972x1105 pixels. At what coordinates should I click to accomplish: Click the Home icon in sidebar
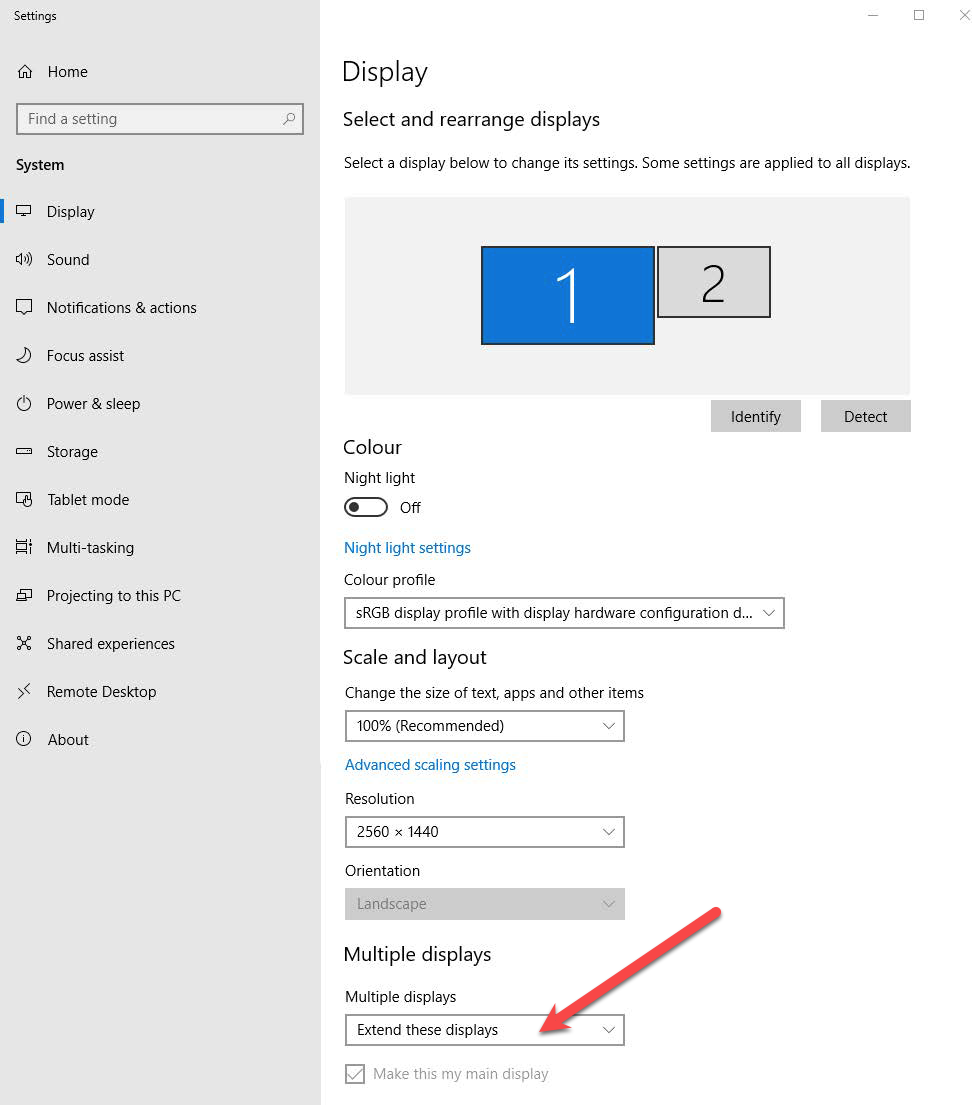[25, 72]
